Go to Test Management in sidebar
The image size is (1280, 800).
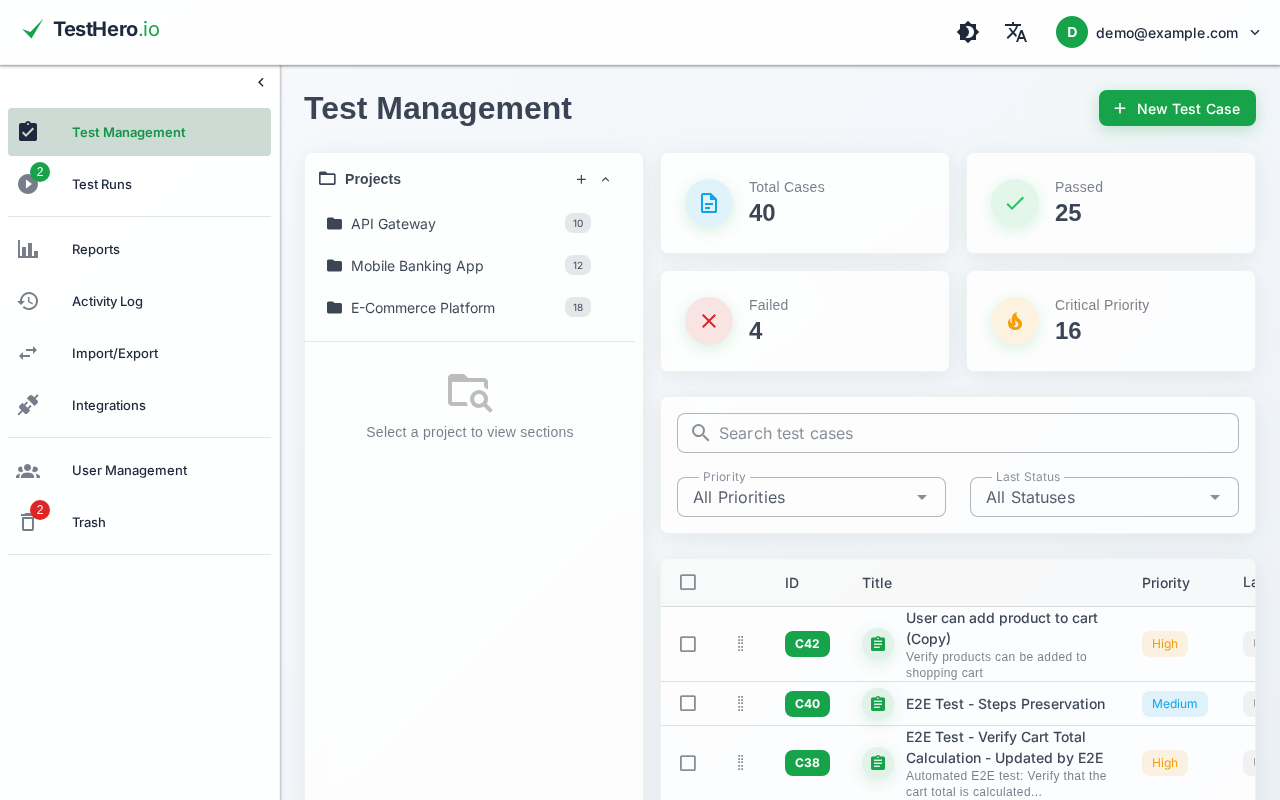click(x=139, y=132)
